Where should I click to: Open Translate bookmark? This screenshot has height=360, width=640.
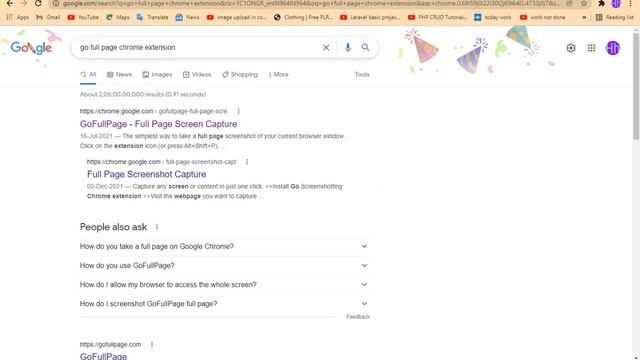153,17
